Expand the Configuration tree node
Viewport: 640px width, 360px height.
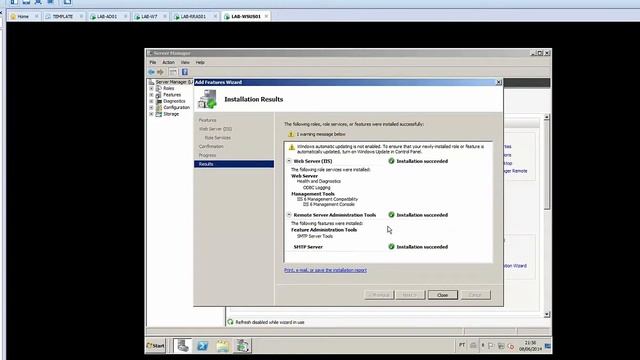pyautogui.click(x=151, y=108)
